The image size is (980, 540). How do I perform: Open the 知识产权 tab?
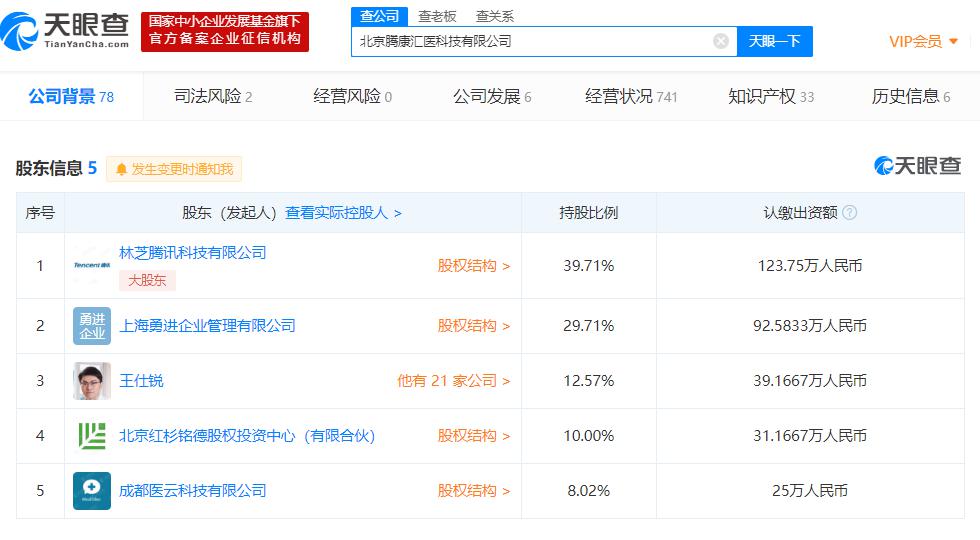(771, 96)
